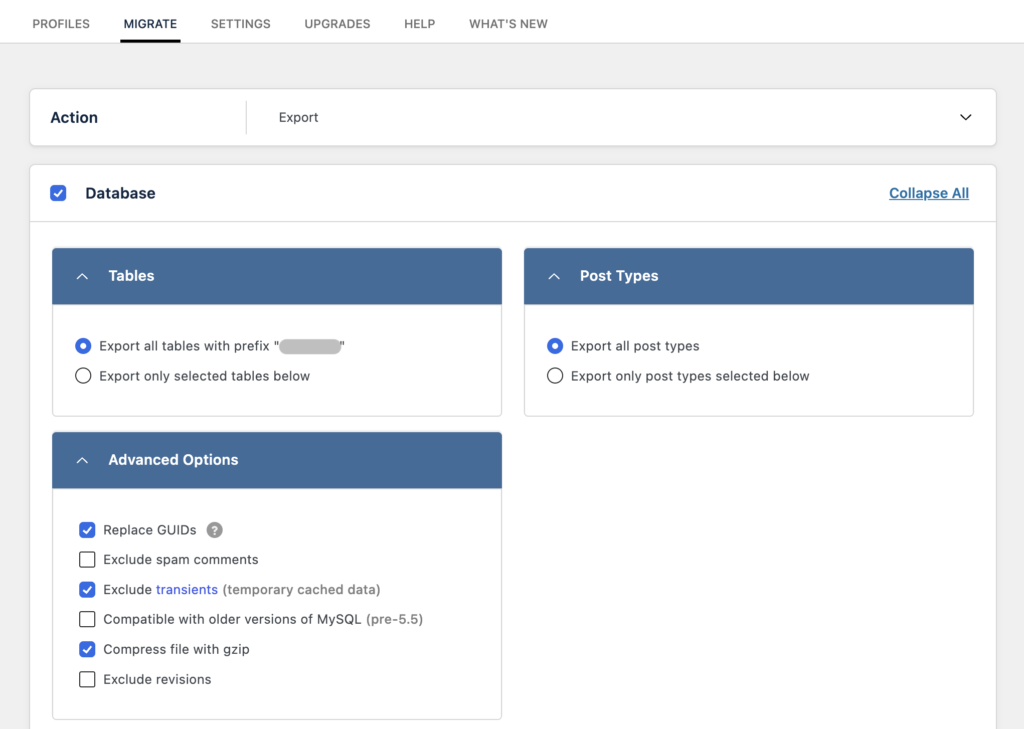This screenshot has width=1024, height=729.
Task: Toggle Exclude transients checkbox
Action: point(87,590)
